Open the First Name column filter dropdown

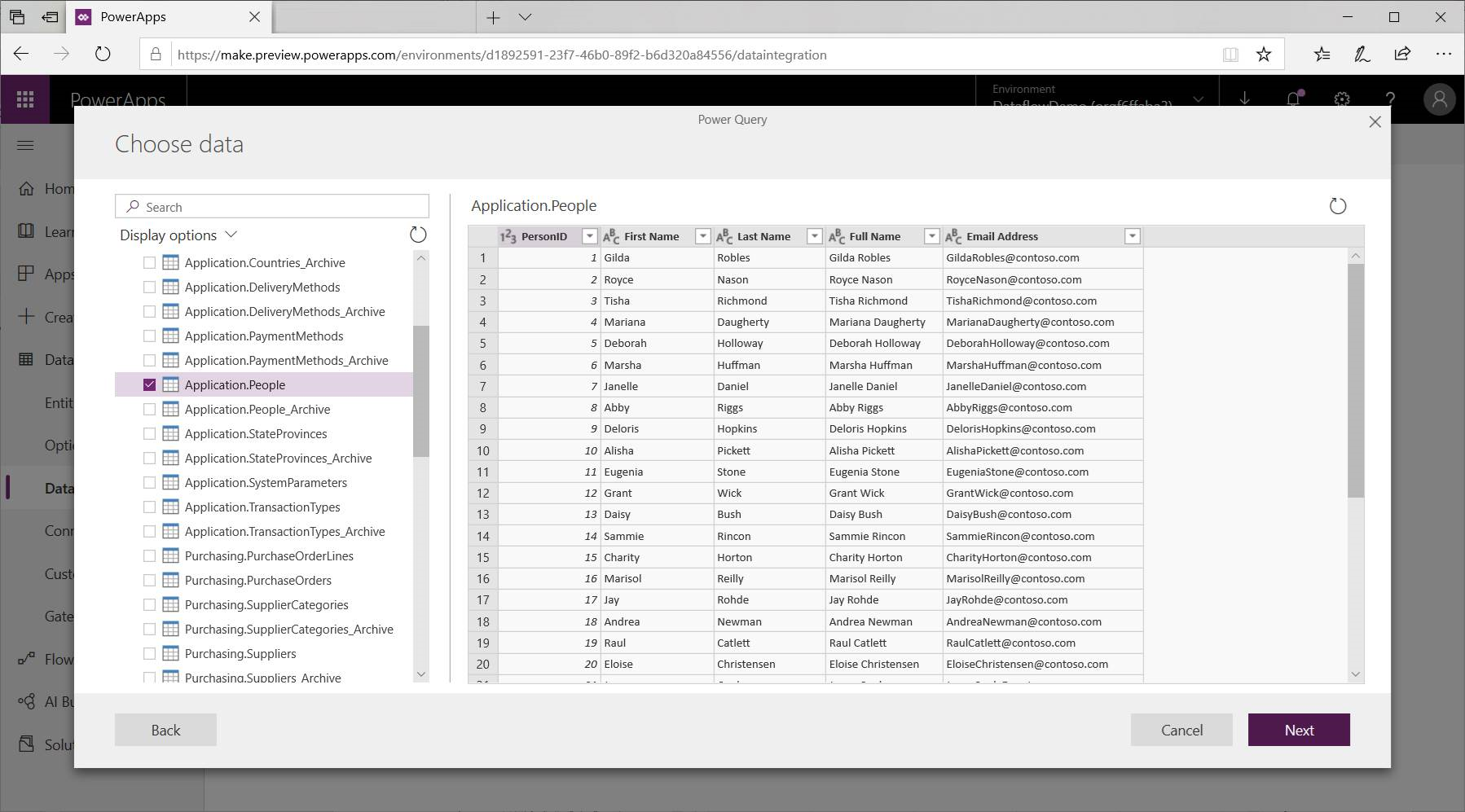coord(702,236)
